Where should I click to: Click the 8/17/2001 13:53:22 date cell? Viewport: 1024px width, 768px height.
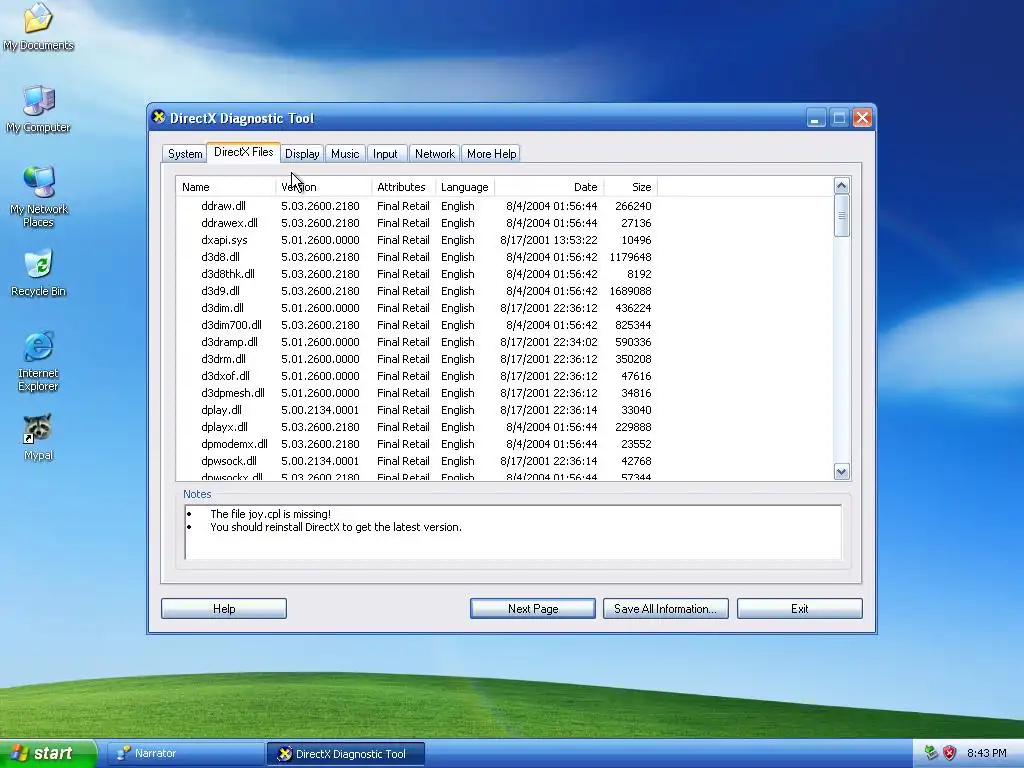(549, 240)
